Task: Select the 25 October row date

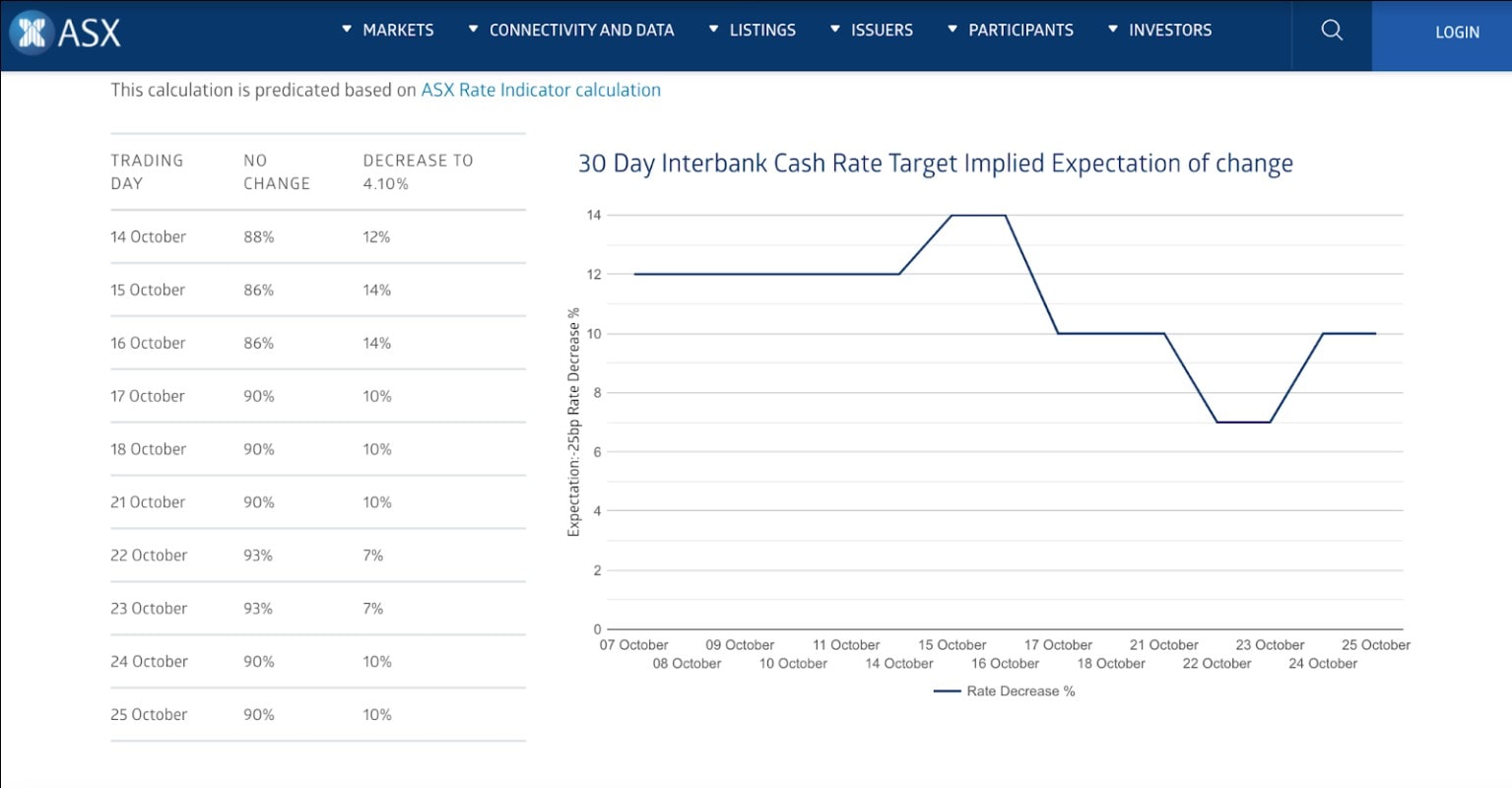Action: (x=149, y=716)
